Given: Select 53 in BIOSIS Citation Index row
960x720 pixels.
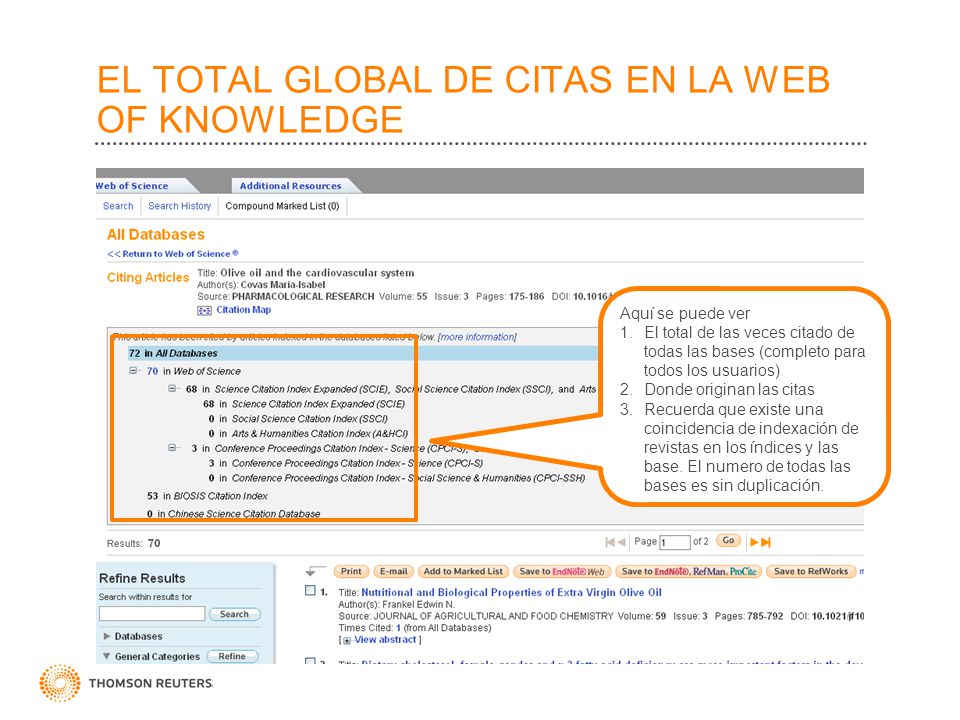Looking at the screenshot, I should (208, 496).
